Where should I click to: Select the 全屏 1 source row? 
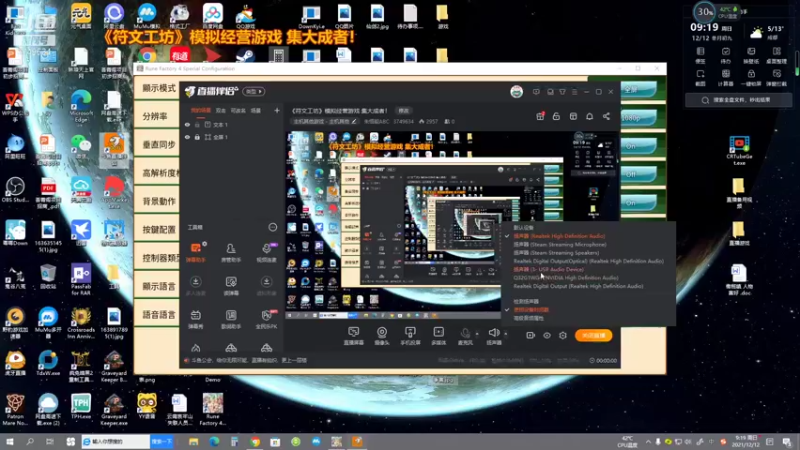pos(233,137)
